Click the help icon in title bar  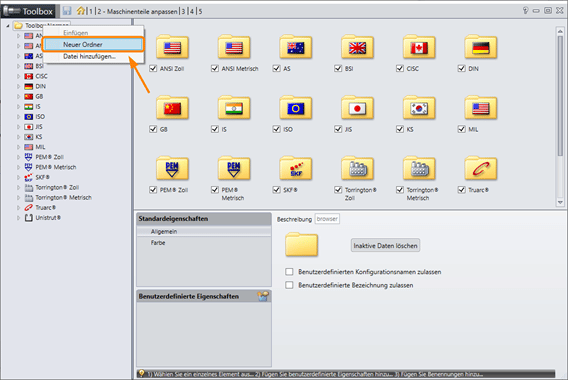click(x=525, y=11)
